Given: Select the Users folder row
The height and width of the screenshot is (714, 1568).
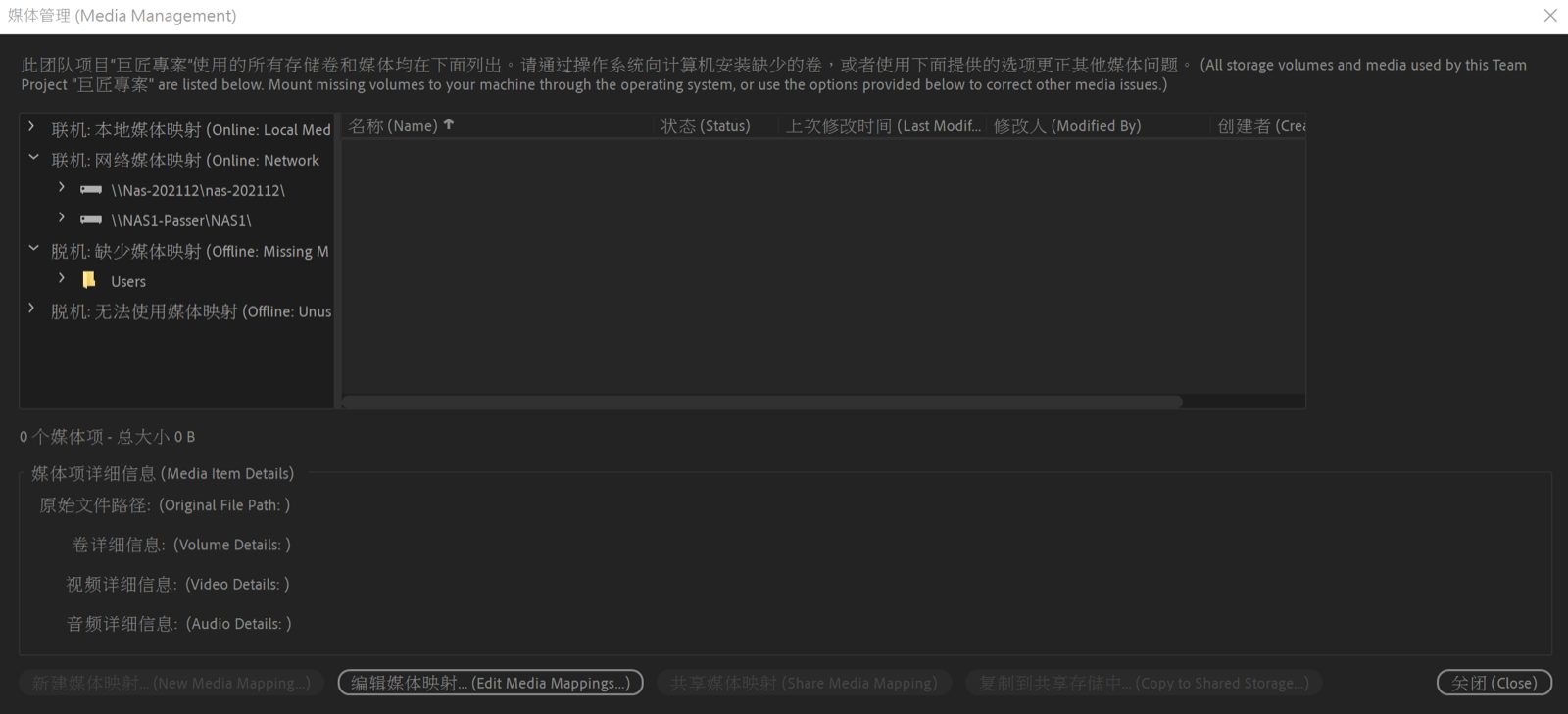Looking at the screenshot, I should [177, 281].
